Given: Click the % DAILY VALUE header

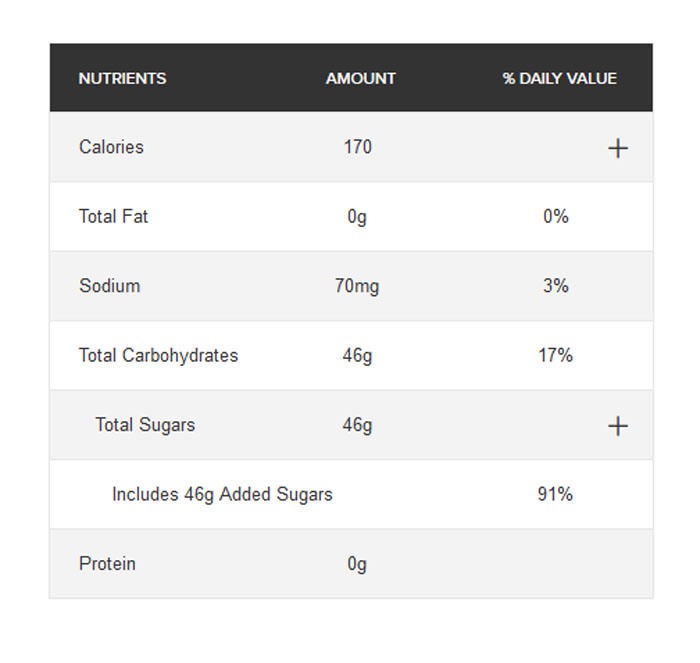Looking at the screenshot, I should point(559,78).
